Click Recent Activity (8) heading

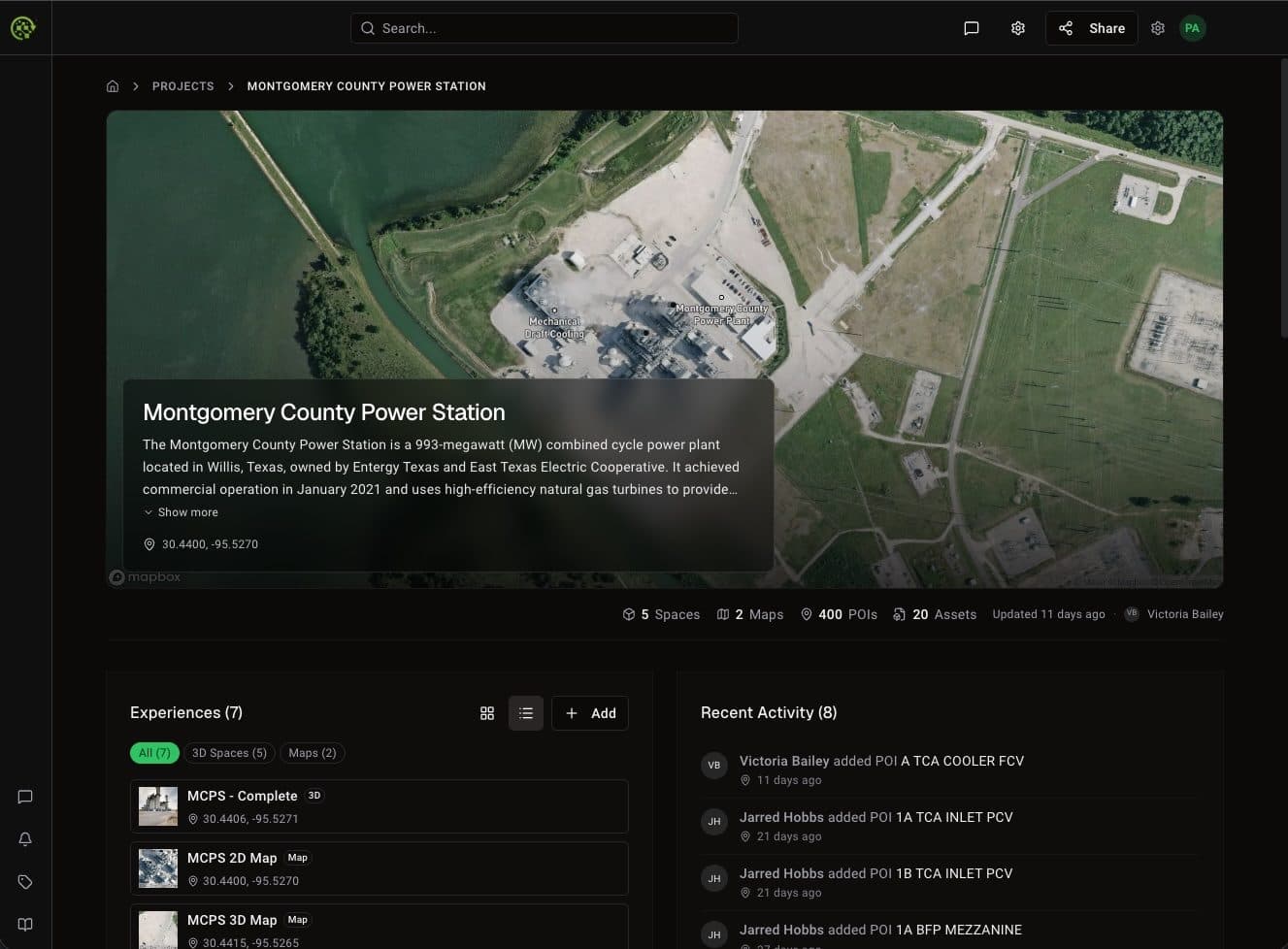pos(769,712)
